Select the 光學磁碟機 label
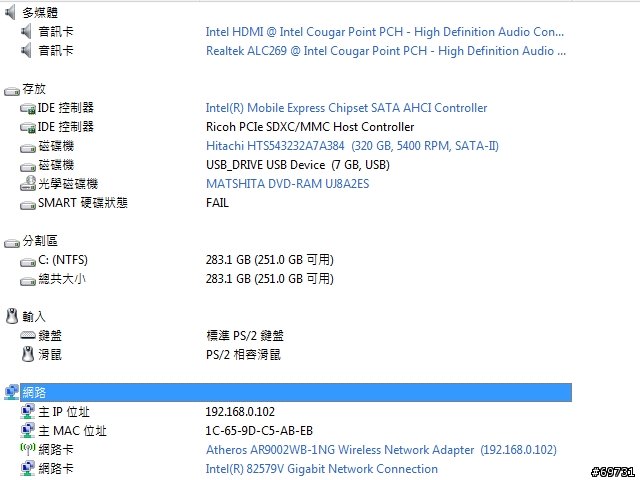 point(68,184)
